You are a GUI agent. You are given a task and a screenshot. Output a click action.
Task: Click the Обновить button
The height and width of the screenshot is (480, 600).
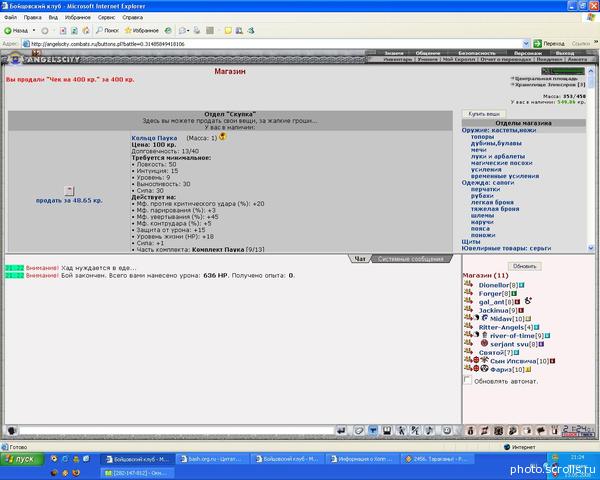tap(525, 266)
